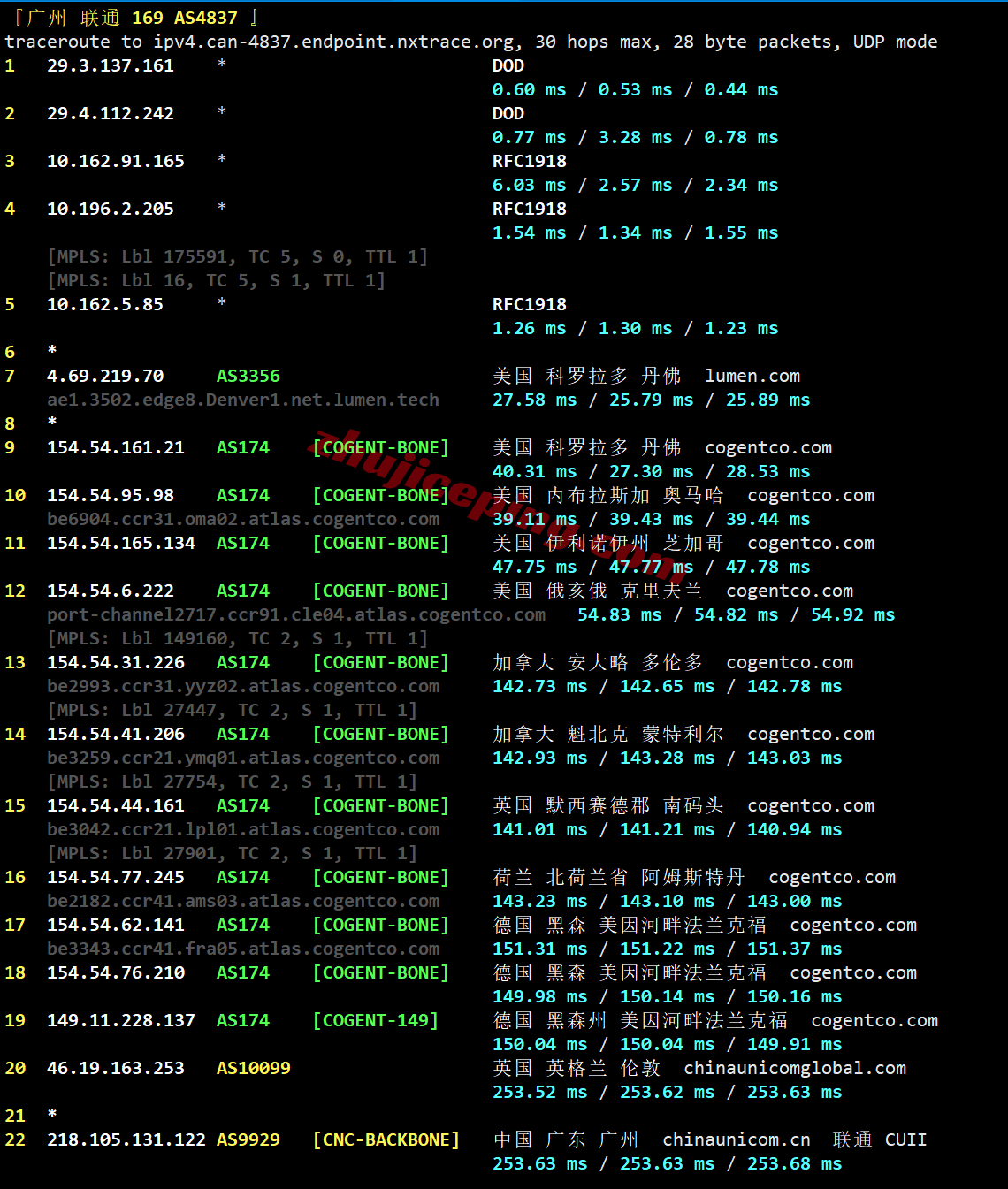Click latency value 141.01 ms

tap(540, 829)
